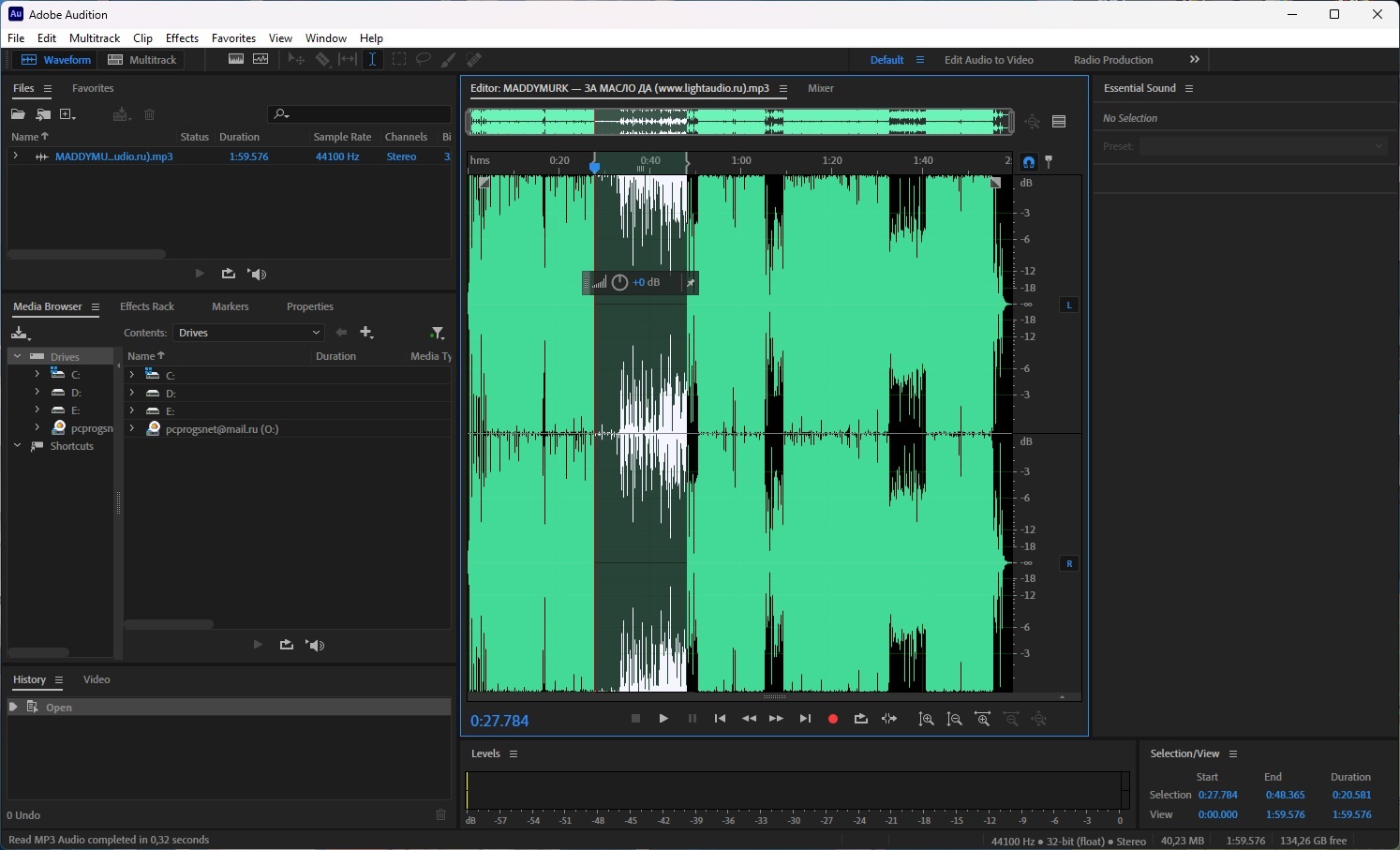Viewport: 1400px width, 850px height.
Task: Open the Effects menu
Action: [182, 38]
